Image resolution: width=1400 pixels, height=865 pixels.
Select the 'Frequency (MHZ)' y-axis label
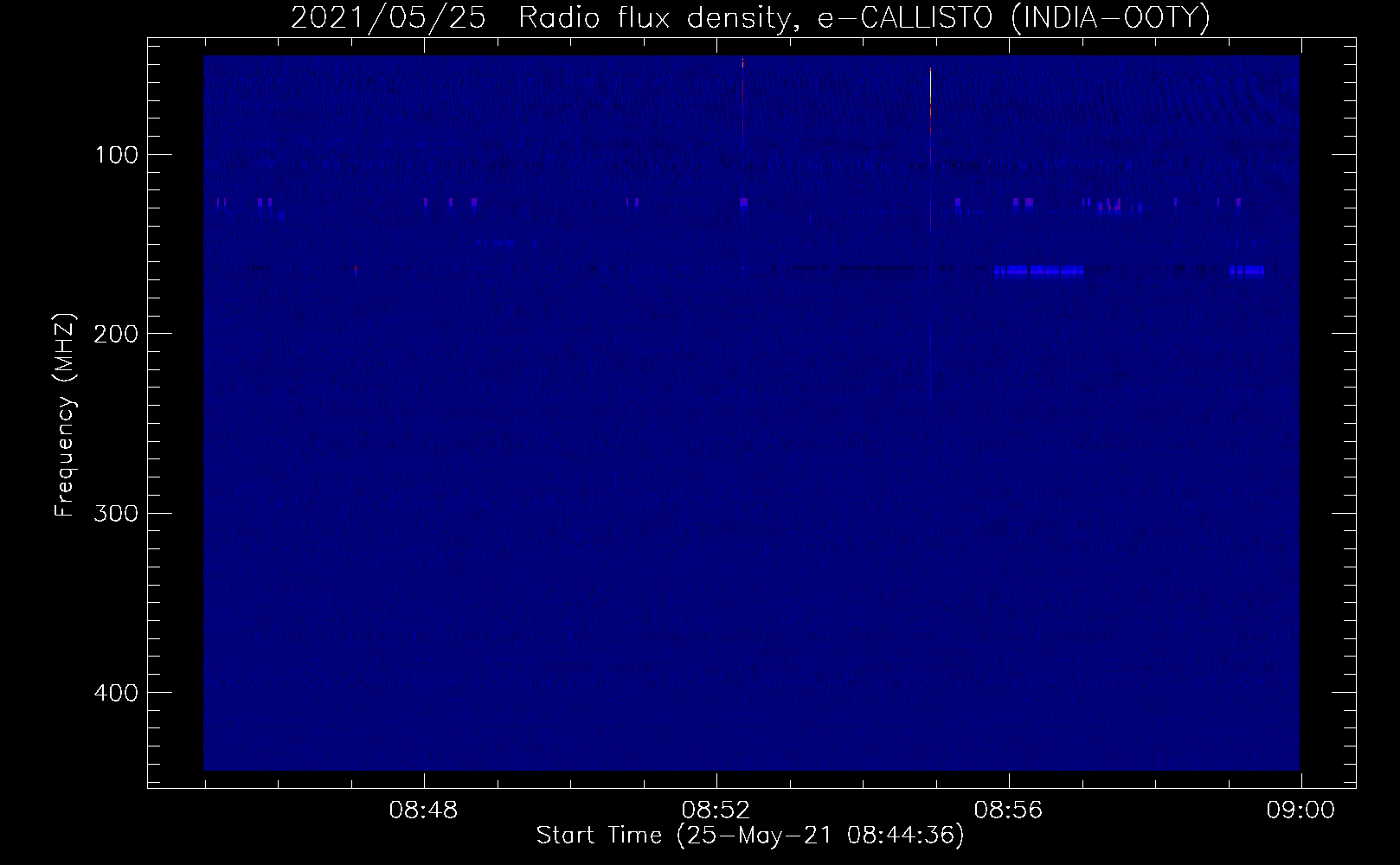coord(65,415)
